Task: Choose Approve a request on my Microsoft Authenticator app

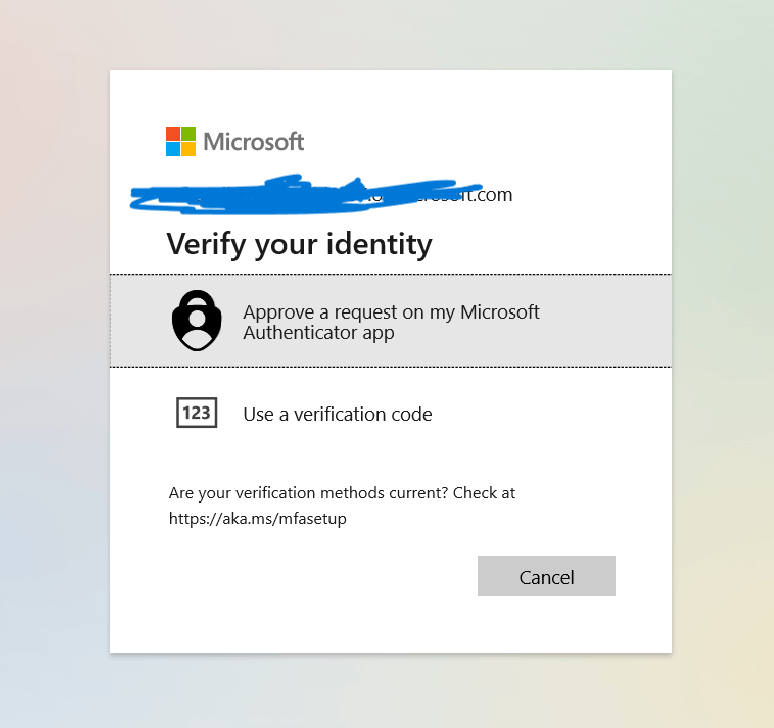Action: pyautogui.click(x=391, y=321)
